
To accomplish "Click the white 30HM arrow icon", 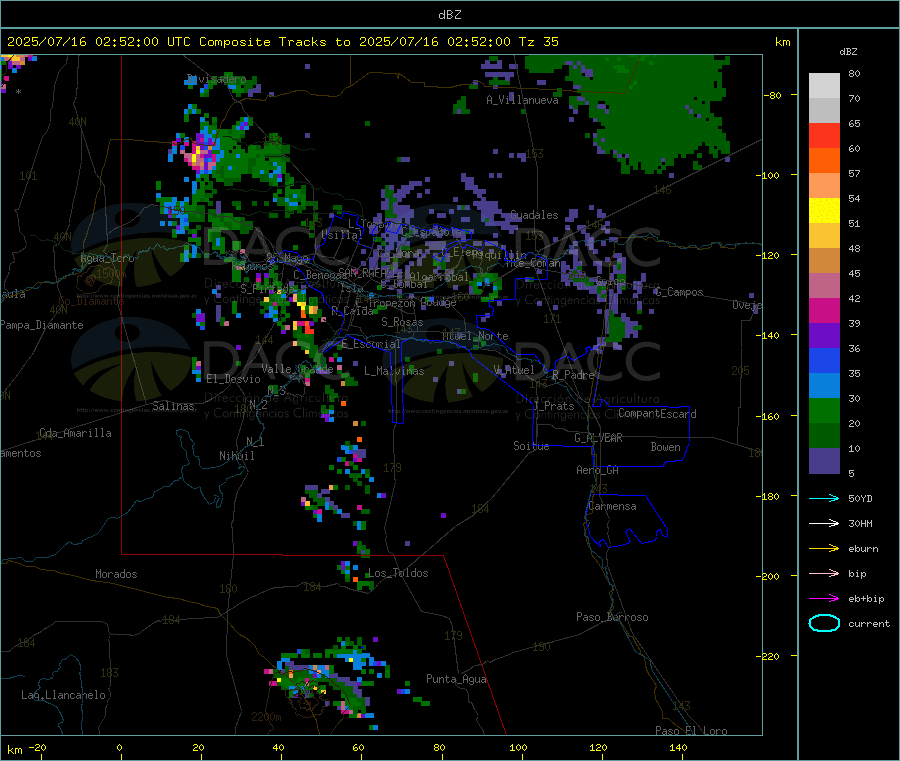I will pos(824,523).
